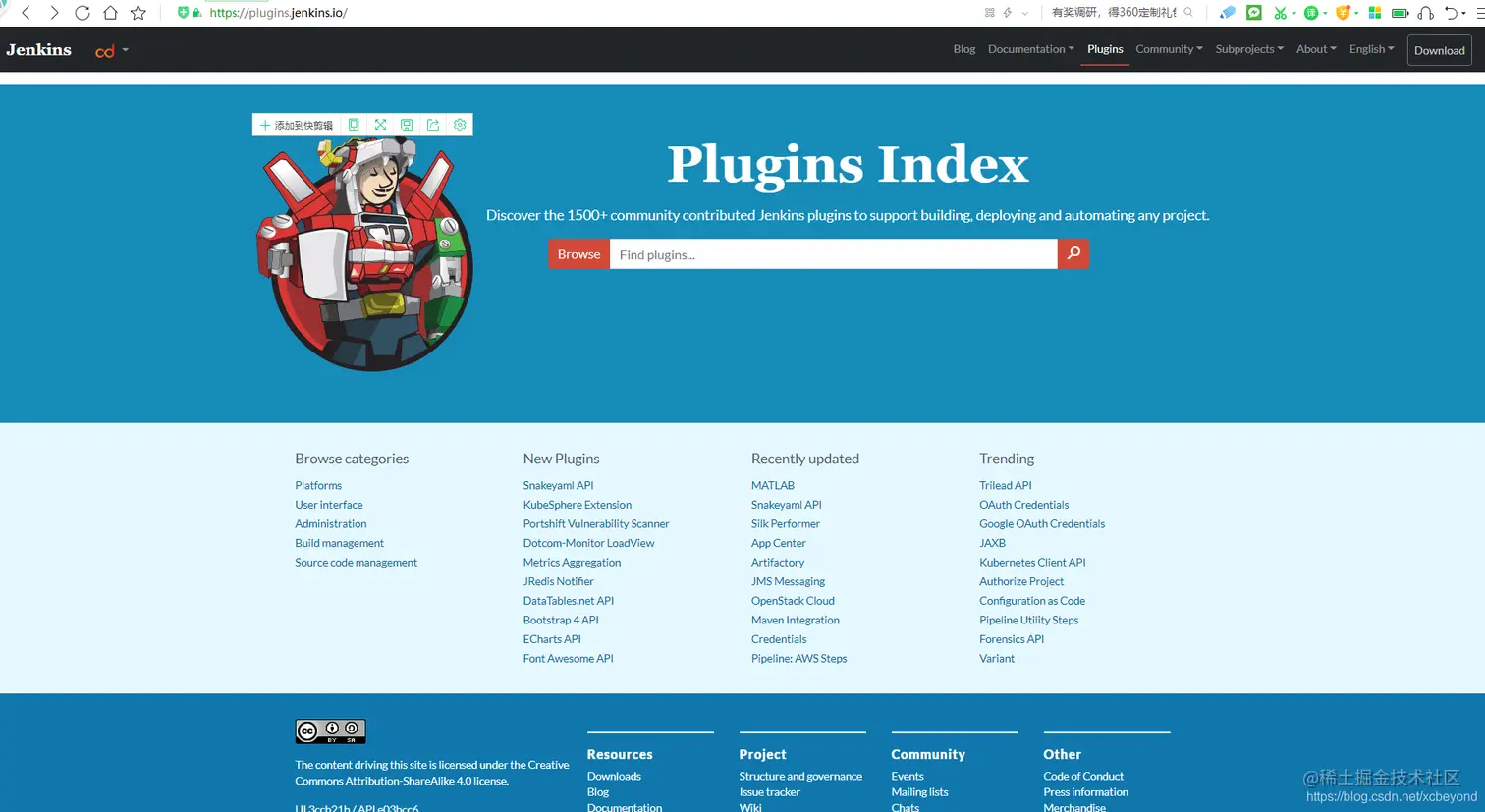Click the green battery extension icon
Image resolution: width=1485 pixels, height=812 pixels.
pyautogui.click(x=1401, y=13)
